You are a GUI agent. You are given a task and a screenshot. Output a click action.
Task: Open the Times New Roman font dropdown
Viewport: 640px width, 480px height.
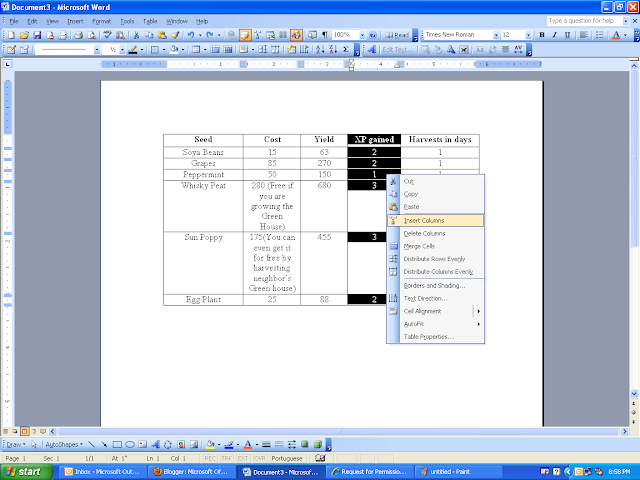[x=496, y=35]
